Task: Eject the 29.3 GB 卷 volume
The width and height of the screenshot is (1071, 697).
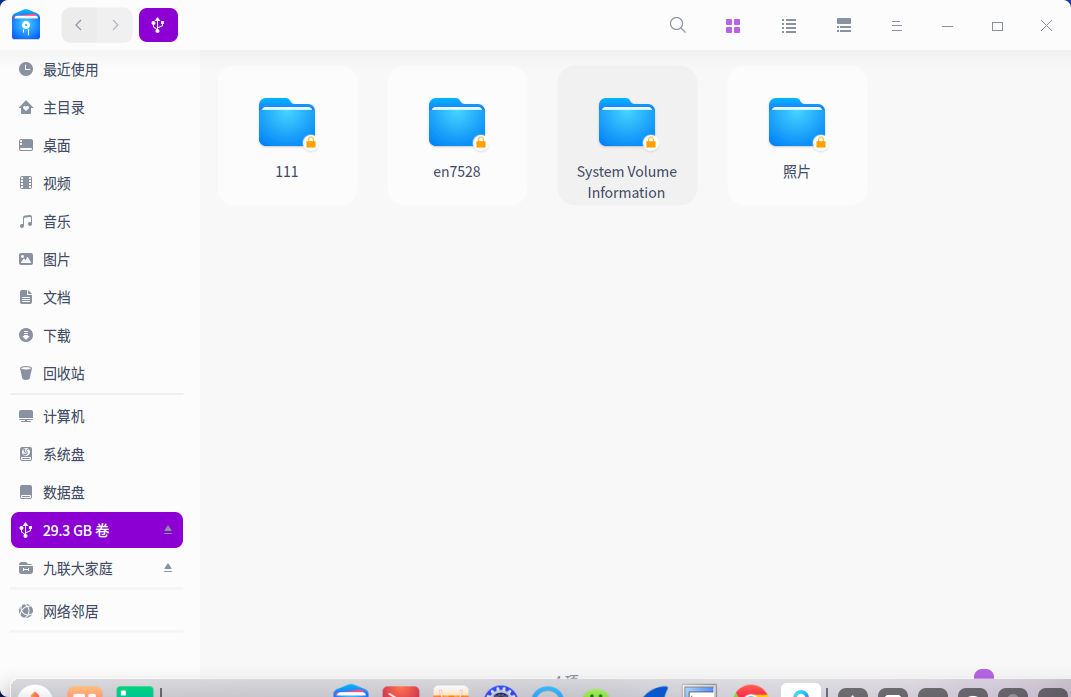Action: pos(168,530)
